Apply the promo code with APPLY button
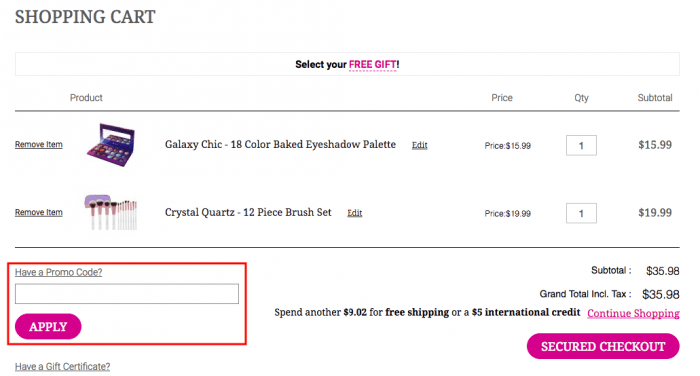 coord(48,326)
